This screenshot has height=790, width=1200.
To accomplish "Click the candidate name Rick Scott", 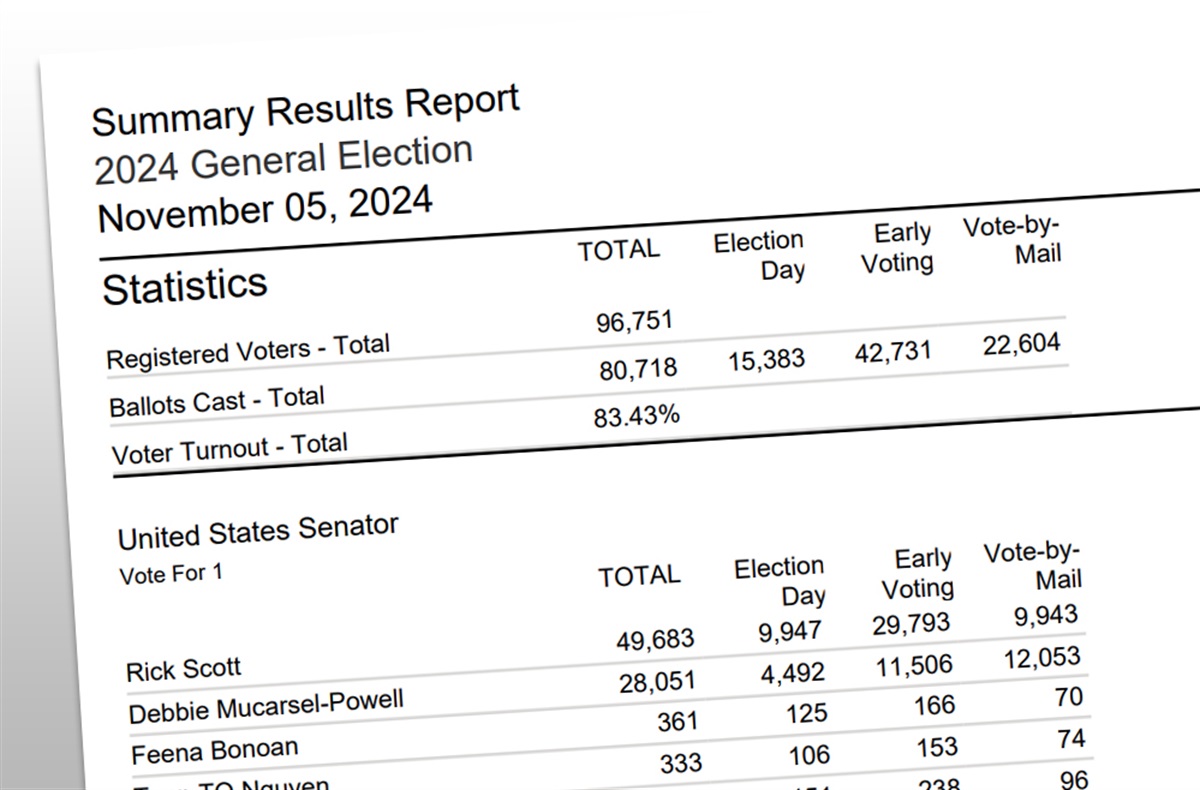I will click(x=184, y=669).
